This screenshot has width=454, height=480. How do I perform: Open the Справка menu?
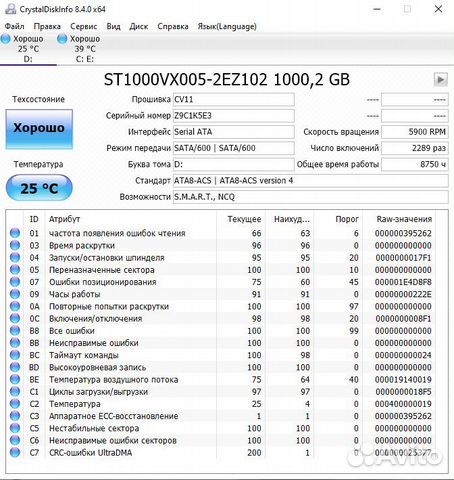173,26
